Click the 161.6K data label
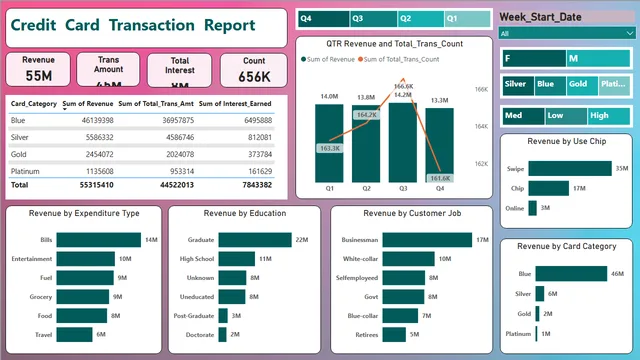The image size is (640, 360). 440,178
